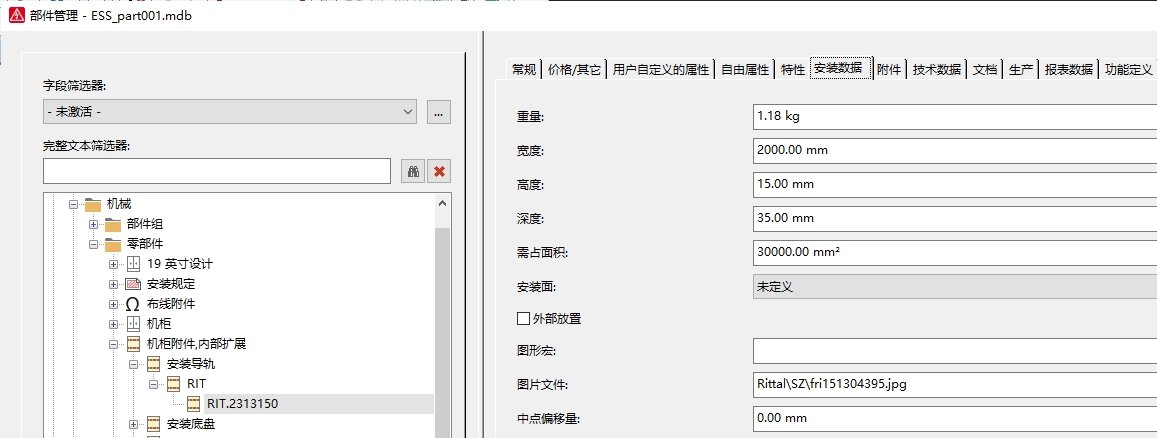Expand the 安装底盘 tree node
1157x438 pixels.
pyautogui.click(x=133, y=424)
